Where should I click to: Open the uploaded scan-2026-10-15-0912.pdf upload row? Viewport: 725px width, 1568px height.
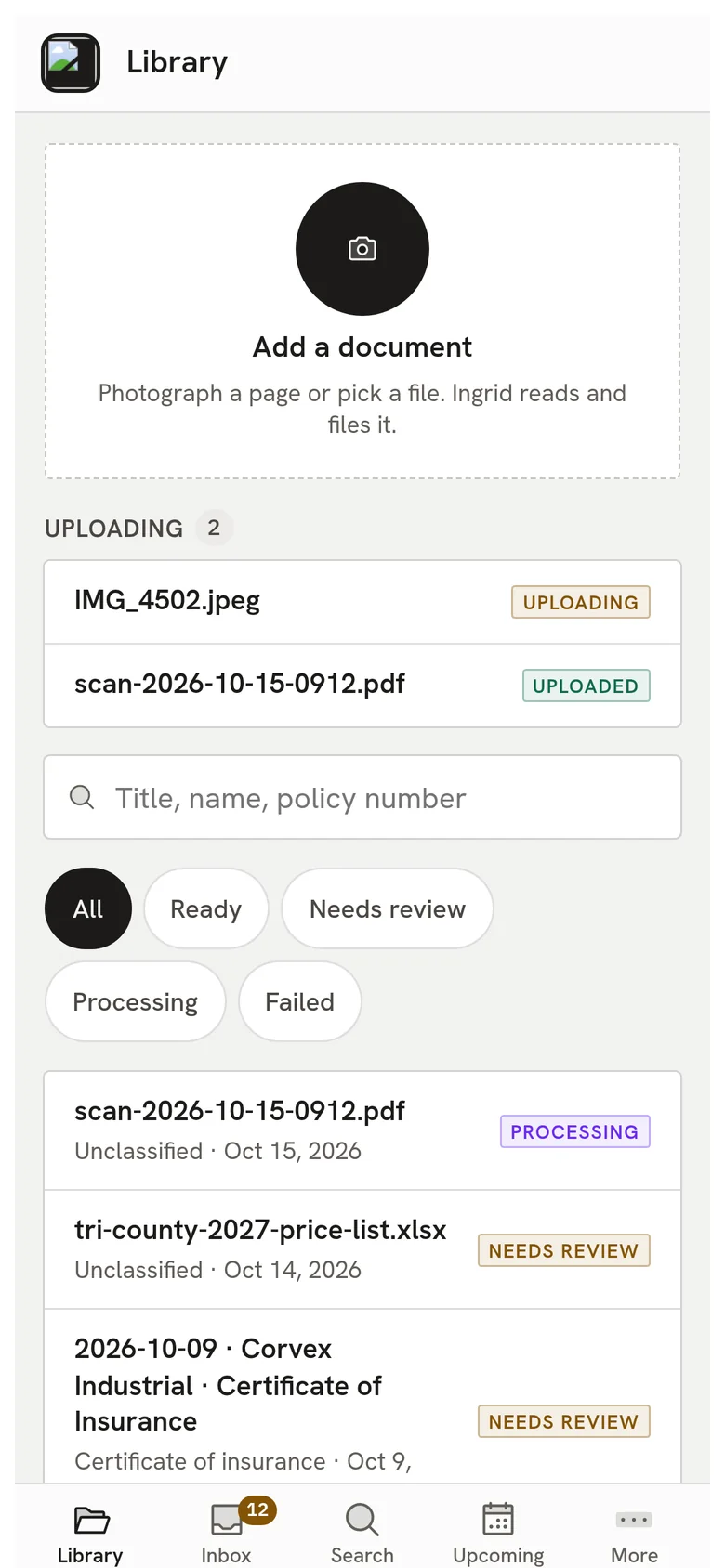click(362, 686)
